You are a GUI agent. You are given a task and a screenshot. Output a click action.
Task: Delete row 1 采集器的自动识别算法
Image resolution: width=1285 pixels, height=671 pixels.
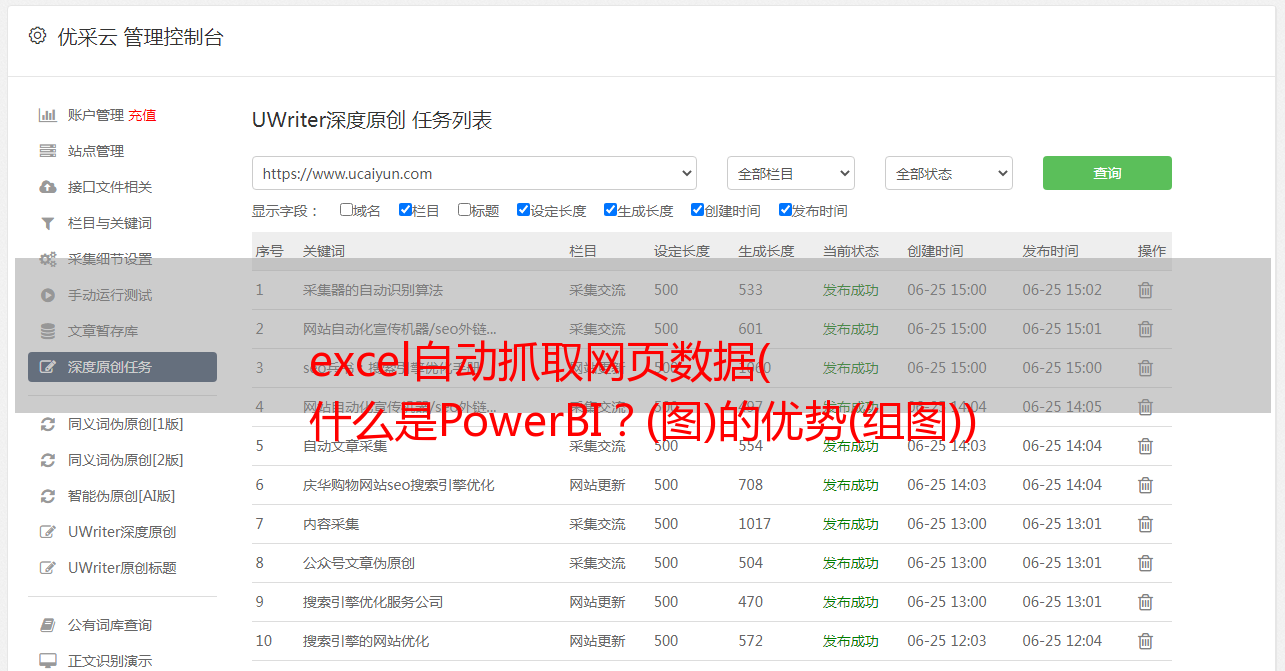pyautogui.click(x=1146, y=290)
